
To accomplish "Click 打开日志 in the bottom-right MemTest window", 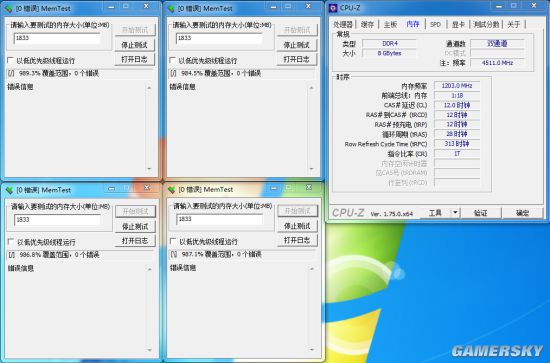I will pyautogui.click(x=297, y=241).
